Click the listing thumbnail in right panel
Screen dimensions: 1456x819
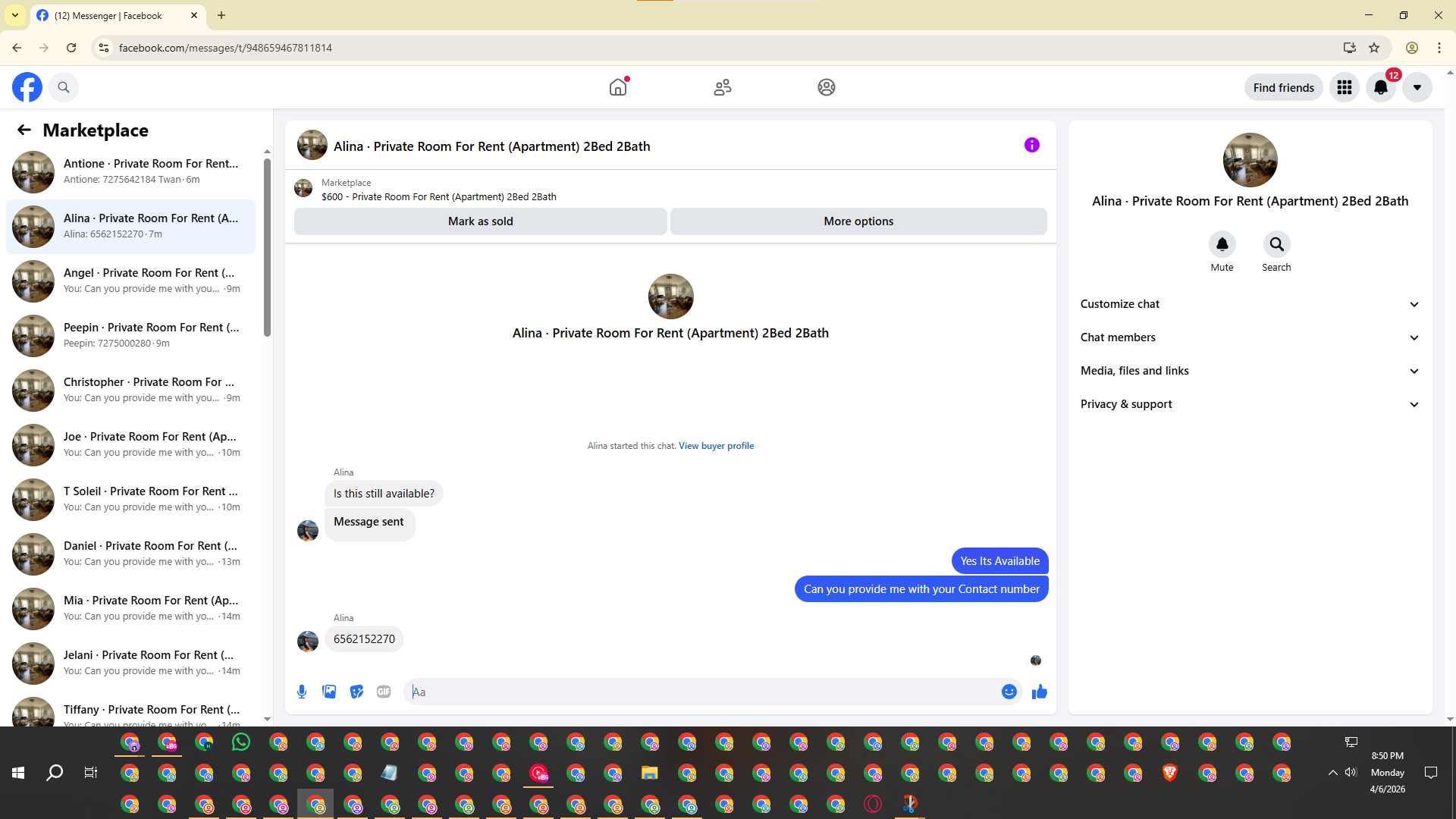pyautogui.click(x=1250, y=160)
